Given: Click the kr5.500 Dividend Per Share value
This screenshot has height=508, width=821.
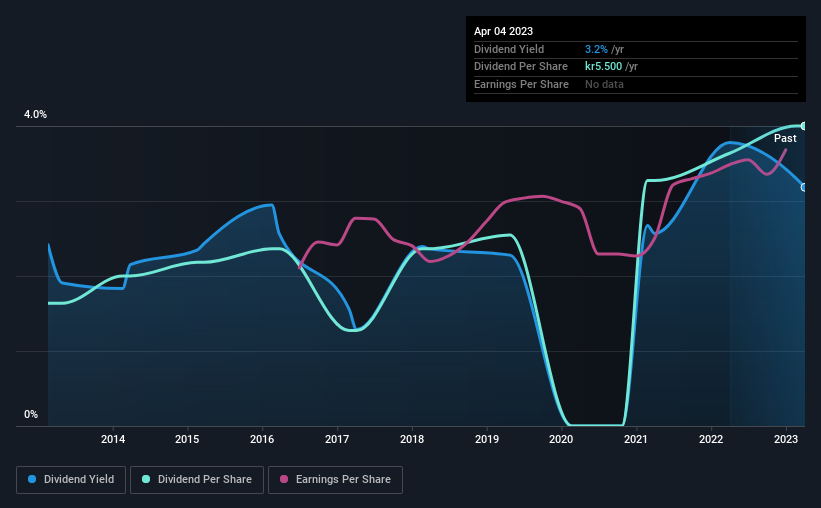Looking at the screenshot, I should pos(603,67).
